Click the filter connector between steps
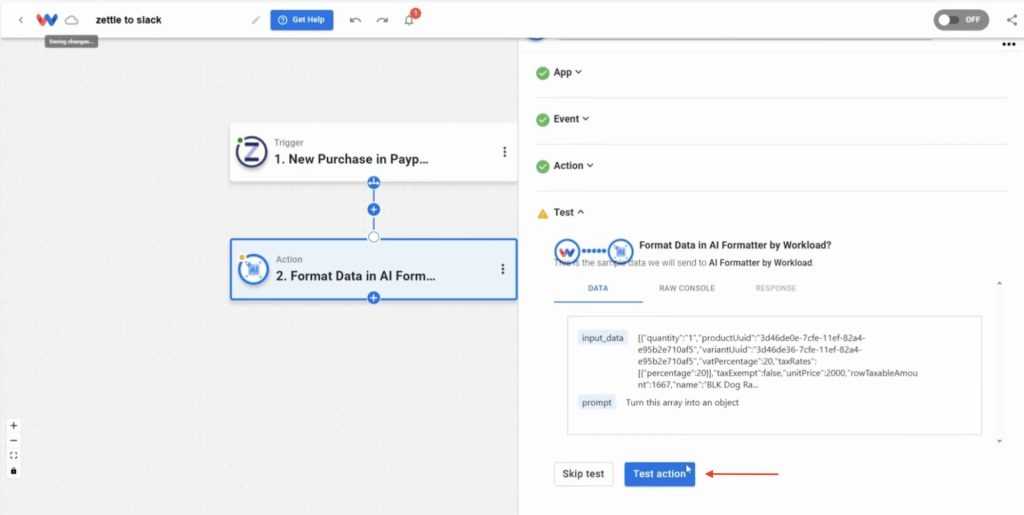 click(x=374, y=182)
